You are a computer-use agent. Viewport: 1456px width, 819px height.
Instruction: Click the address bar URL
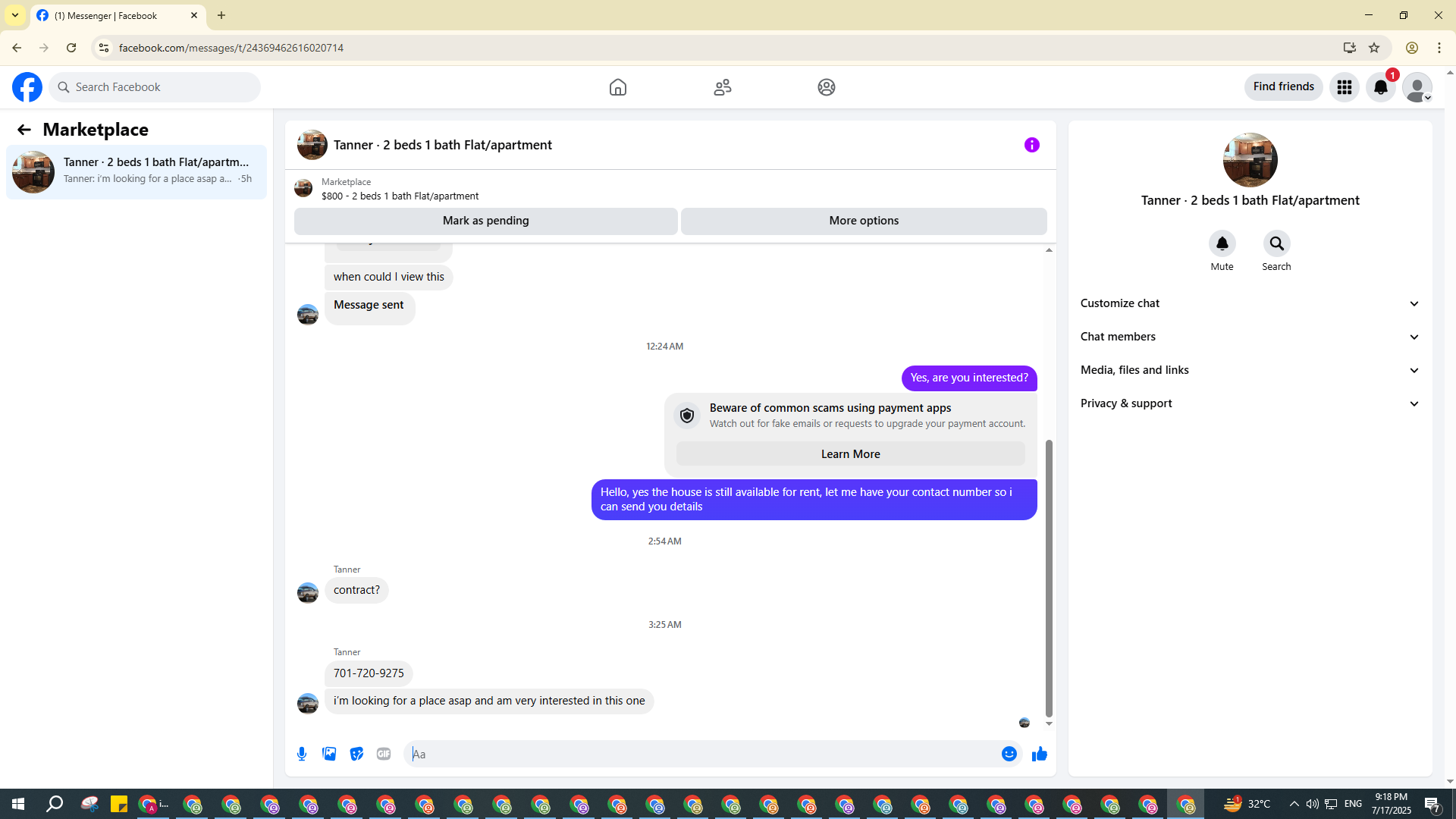[x=231, y=48]
